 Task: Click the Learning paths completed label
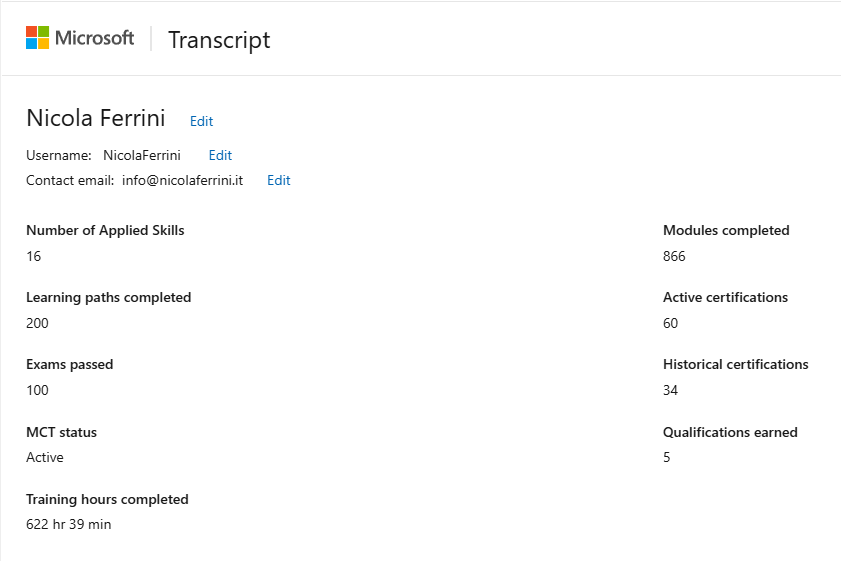109,298
